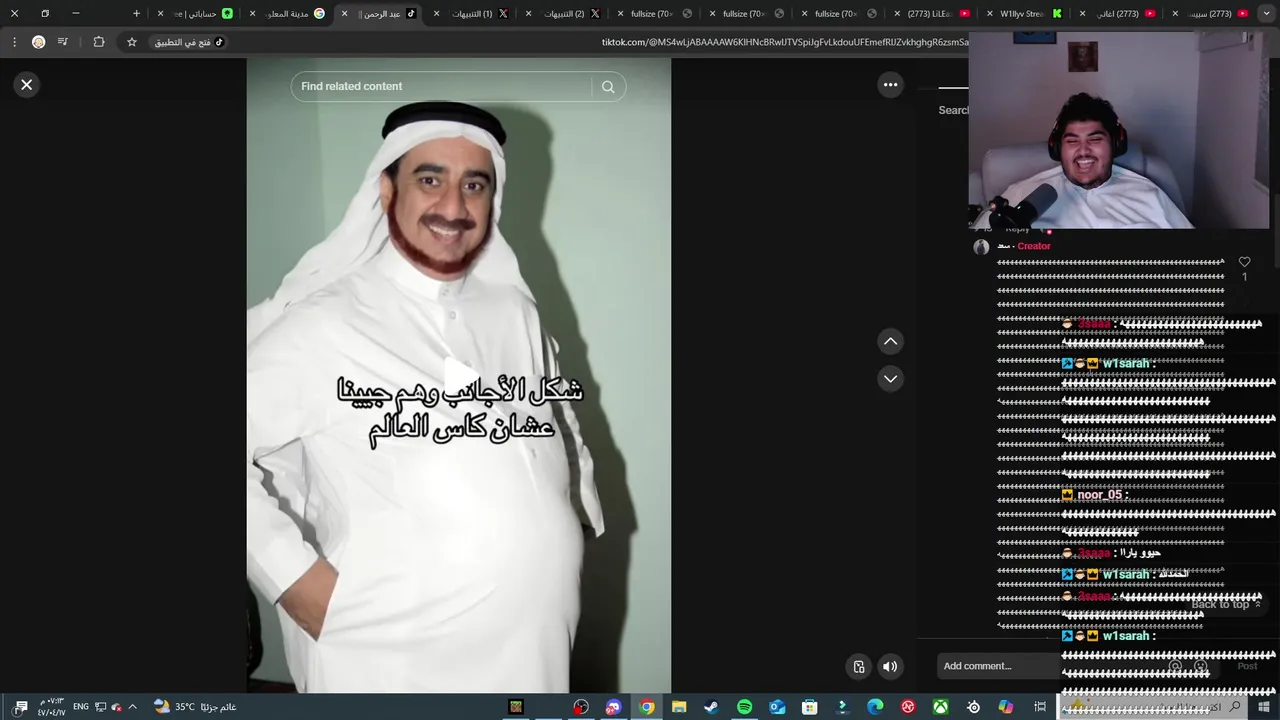The image size is (1280, 720).
Task: Click the فتح في التطبيق open in app button
Action: (x=188, y=42)
